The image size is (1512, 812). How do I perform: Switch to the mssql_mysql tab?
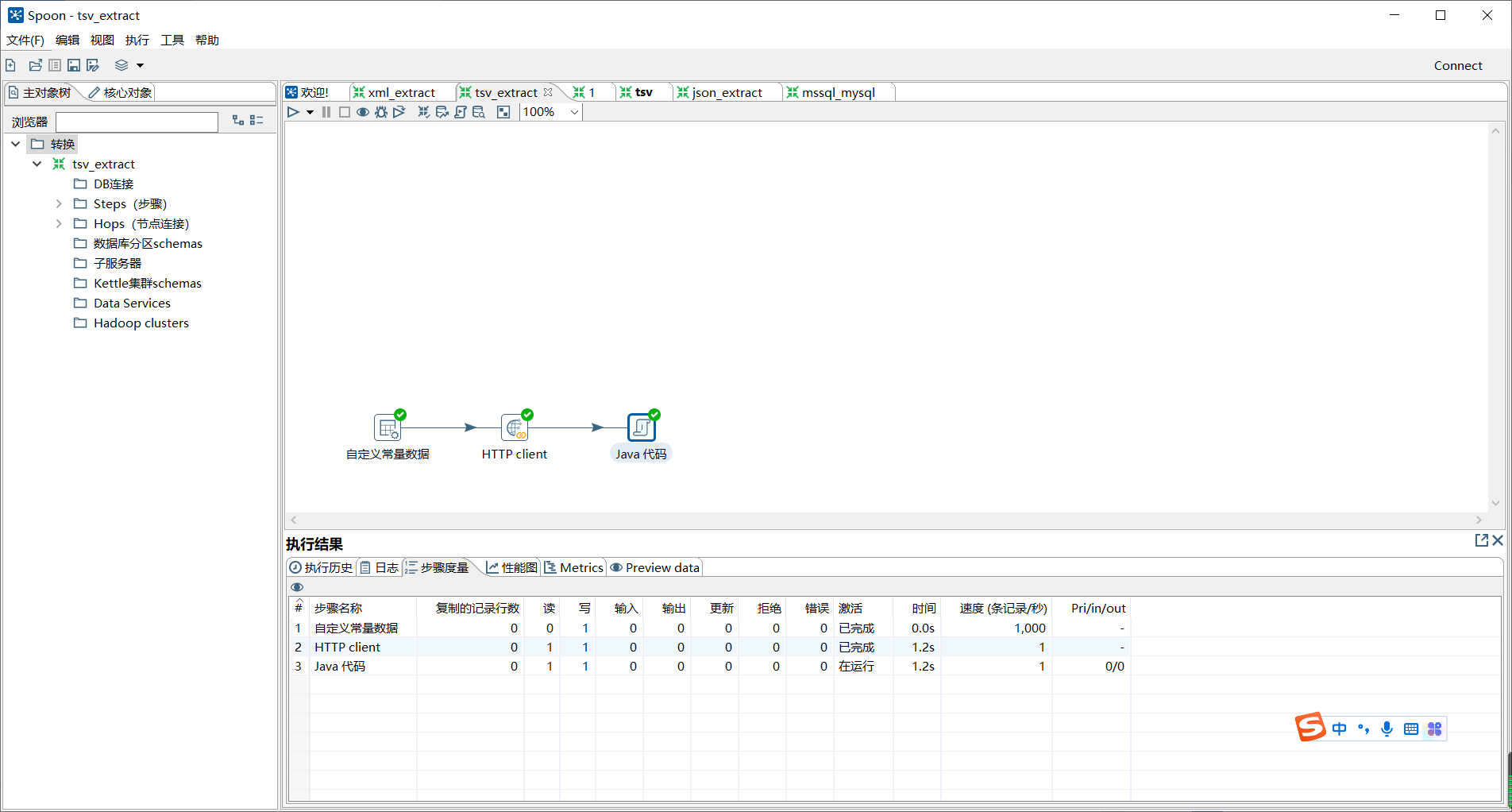tap(831, 93)
